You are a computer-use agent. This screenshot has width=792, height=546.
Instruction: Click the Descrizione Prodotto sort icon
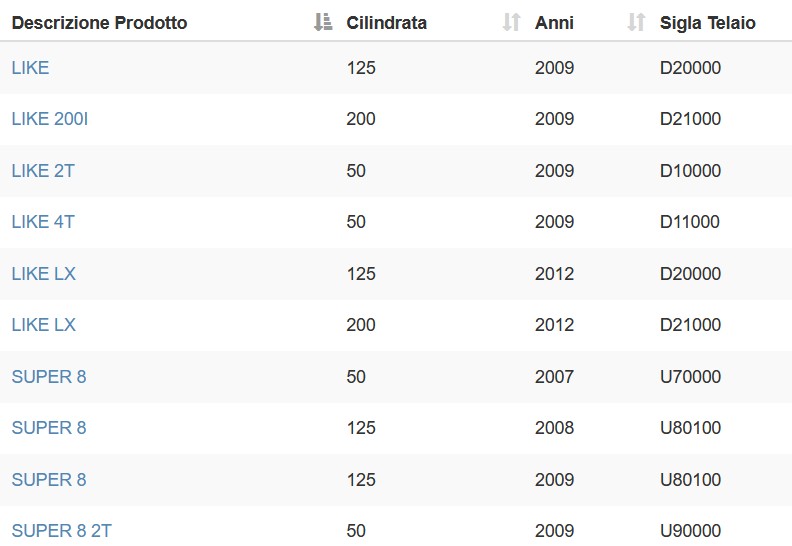point(323,22)
